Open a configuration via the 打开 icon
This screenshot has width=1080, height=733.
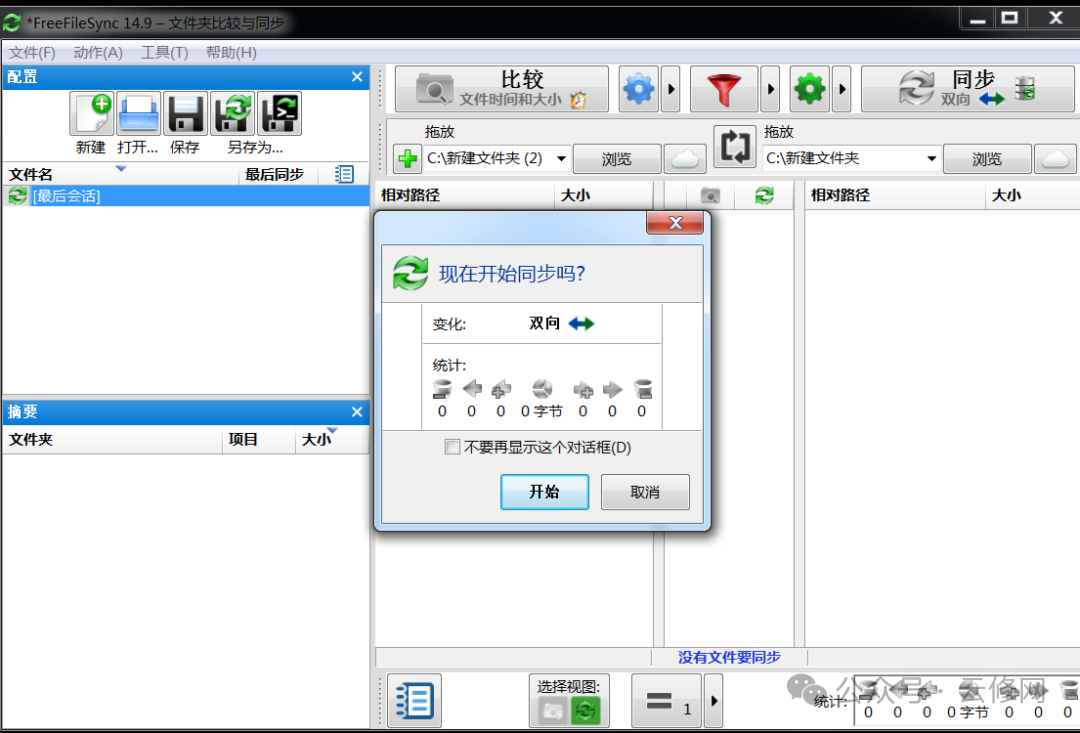pos(138,113)
